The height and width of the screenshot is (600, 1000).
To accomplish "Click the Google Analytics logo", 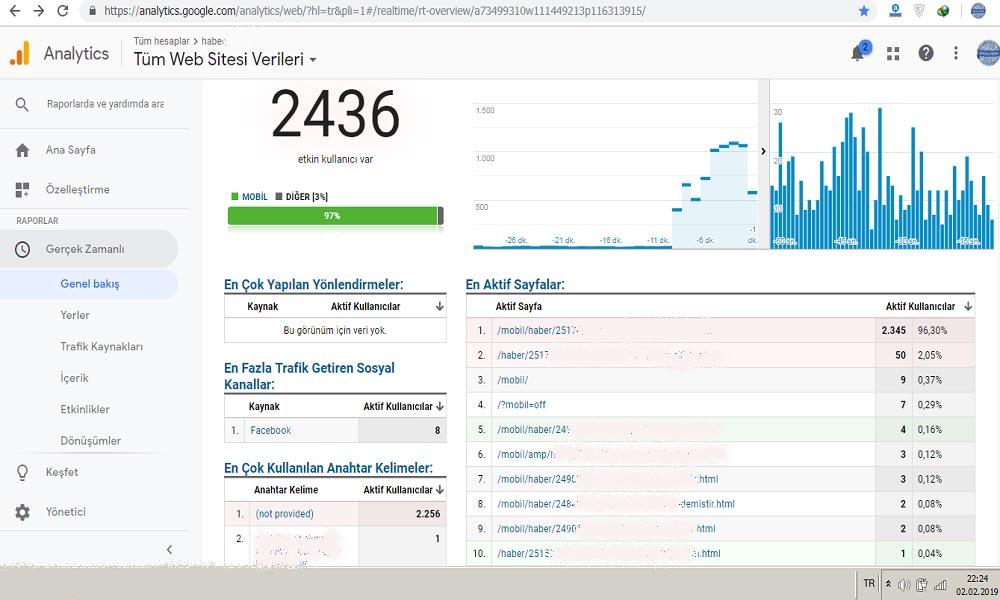I will 20,54.
